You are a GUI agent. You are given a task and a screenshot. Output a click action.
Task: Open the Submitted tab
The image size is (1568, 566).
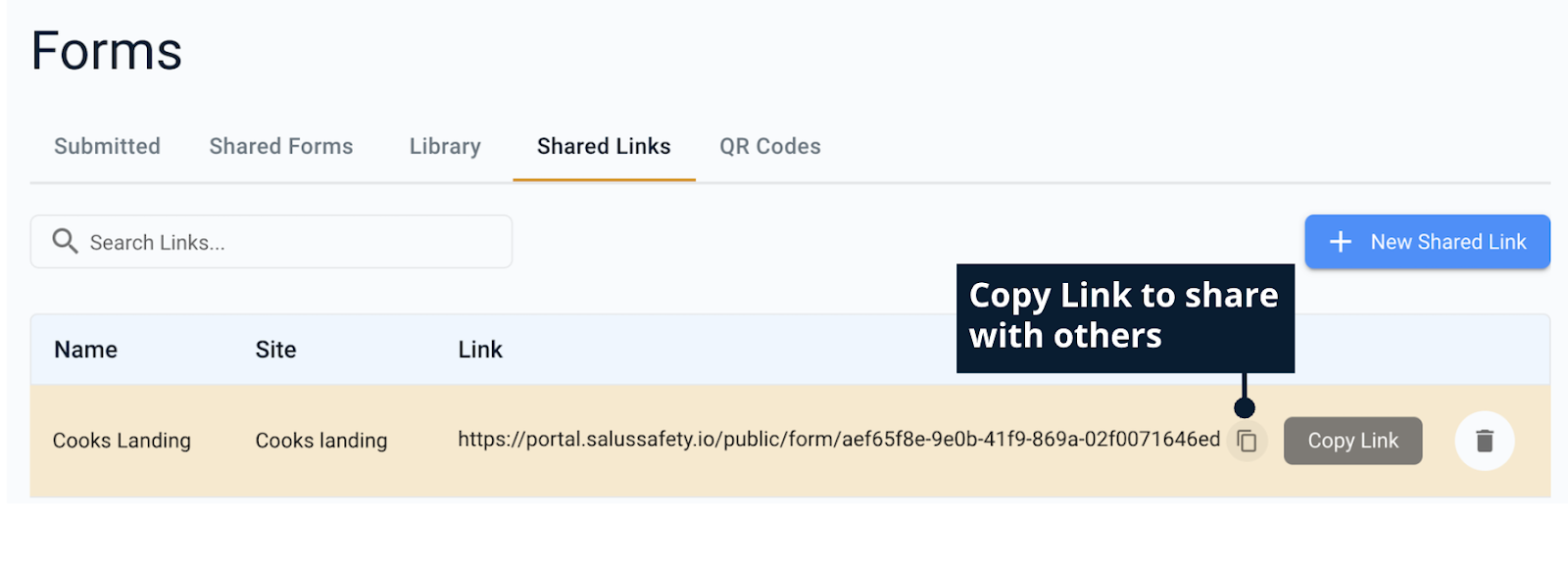coord(107,147)
